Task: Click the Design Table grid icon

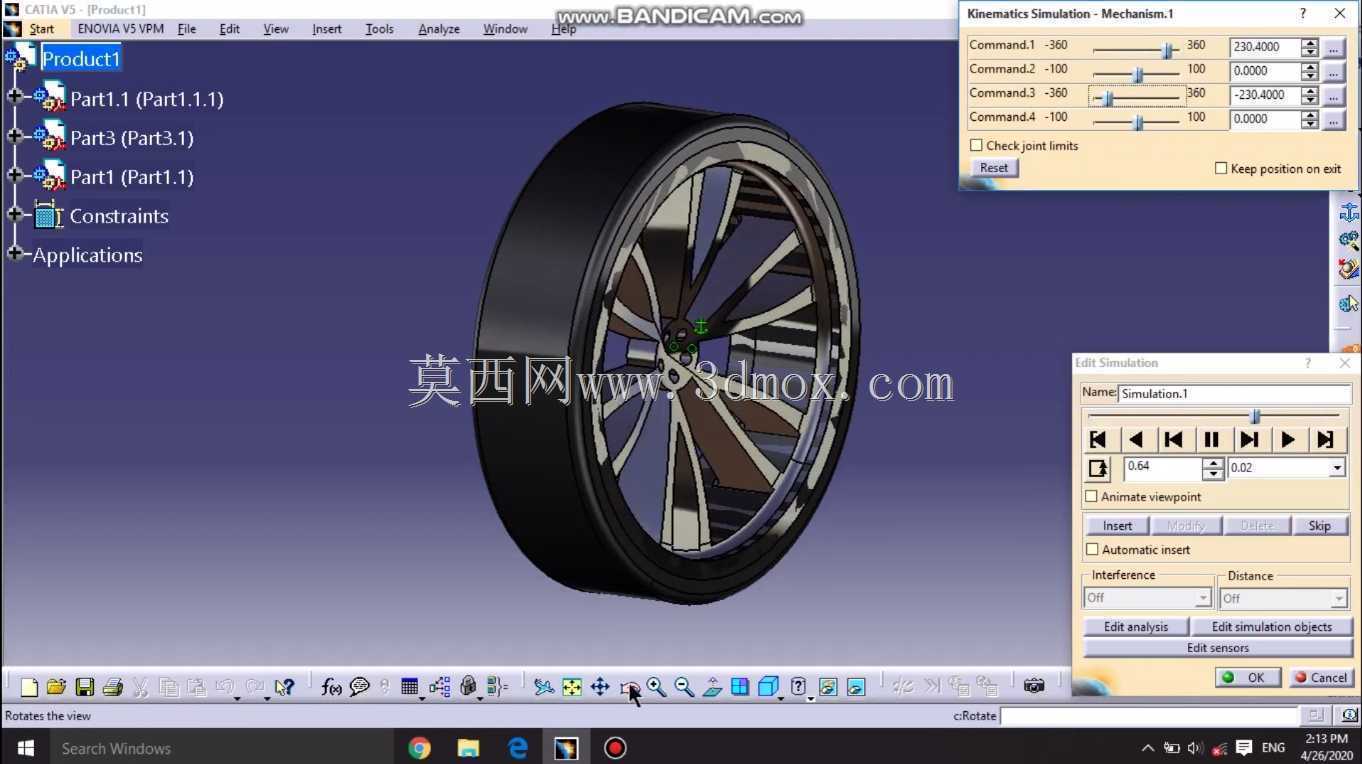Action: pyautogui.click(x=409, y=687)
